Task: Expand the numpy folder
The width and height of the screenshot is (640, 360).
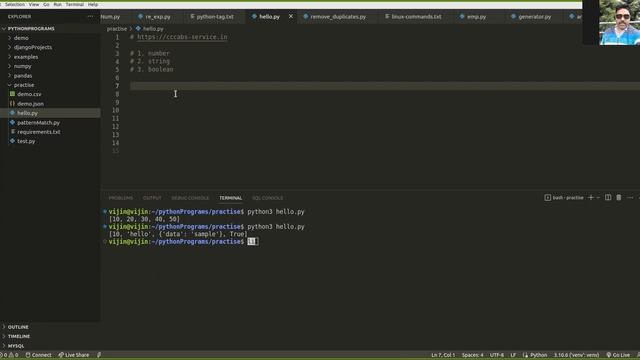Action: [x=22, y=66]
